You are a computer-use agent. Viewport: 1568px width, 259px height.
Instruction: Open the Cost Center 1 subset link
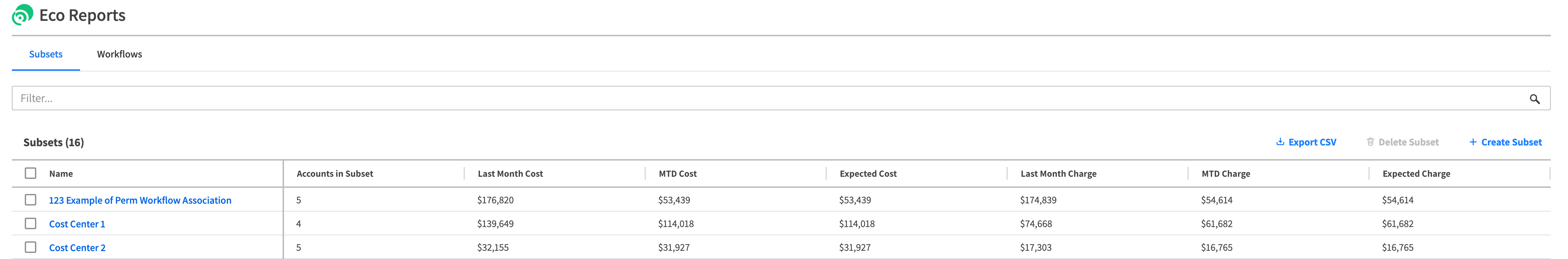(x=77, y=224)
